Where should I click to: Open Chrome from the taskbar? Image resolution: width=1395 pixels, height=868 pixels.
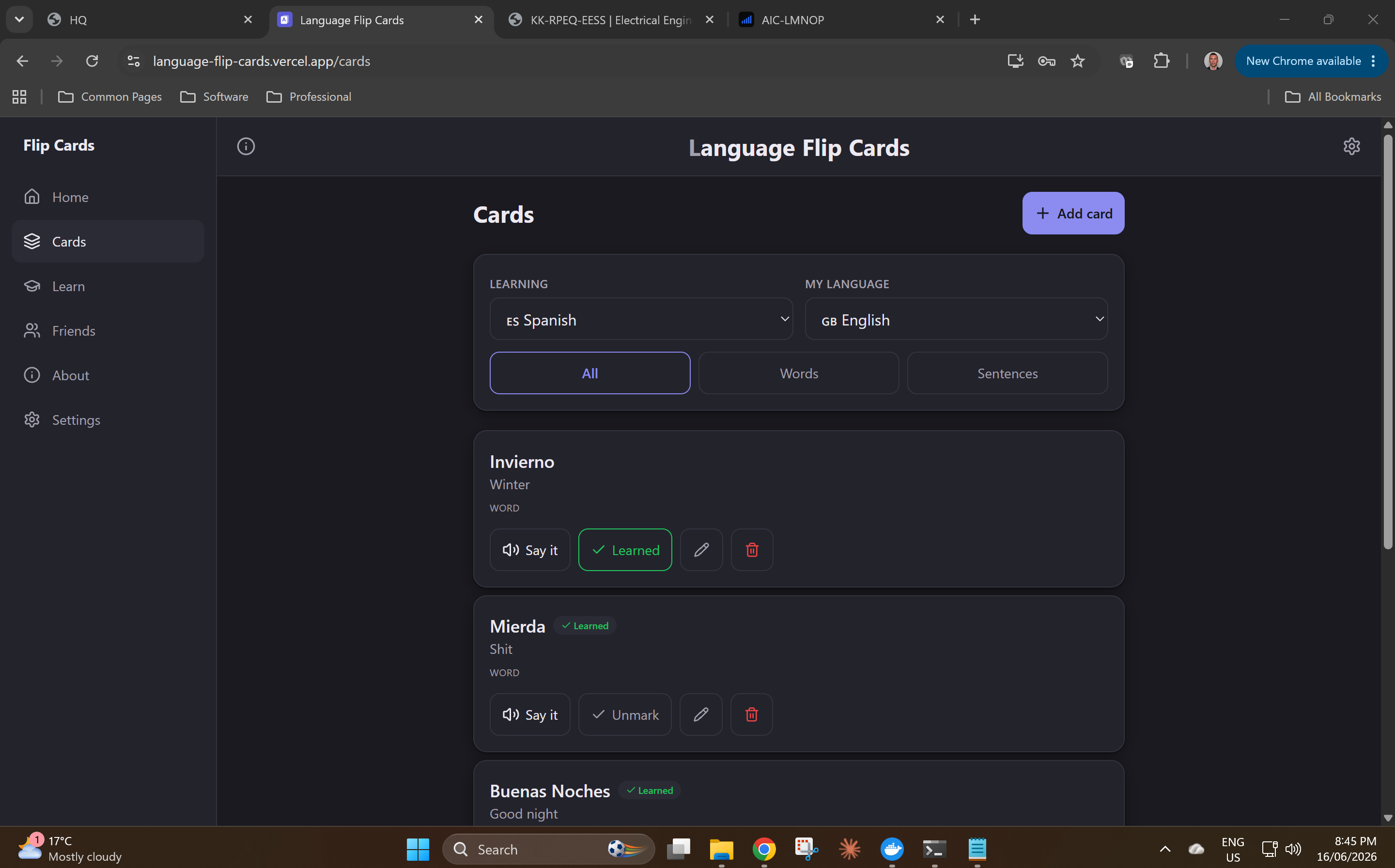[763, 849]
